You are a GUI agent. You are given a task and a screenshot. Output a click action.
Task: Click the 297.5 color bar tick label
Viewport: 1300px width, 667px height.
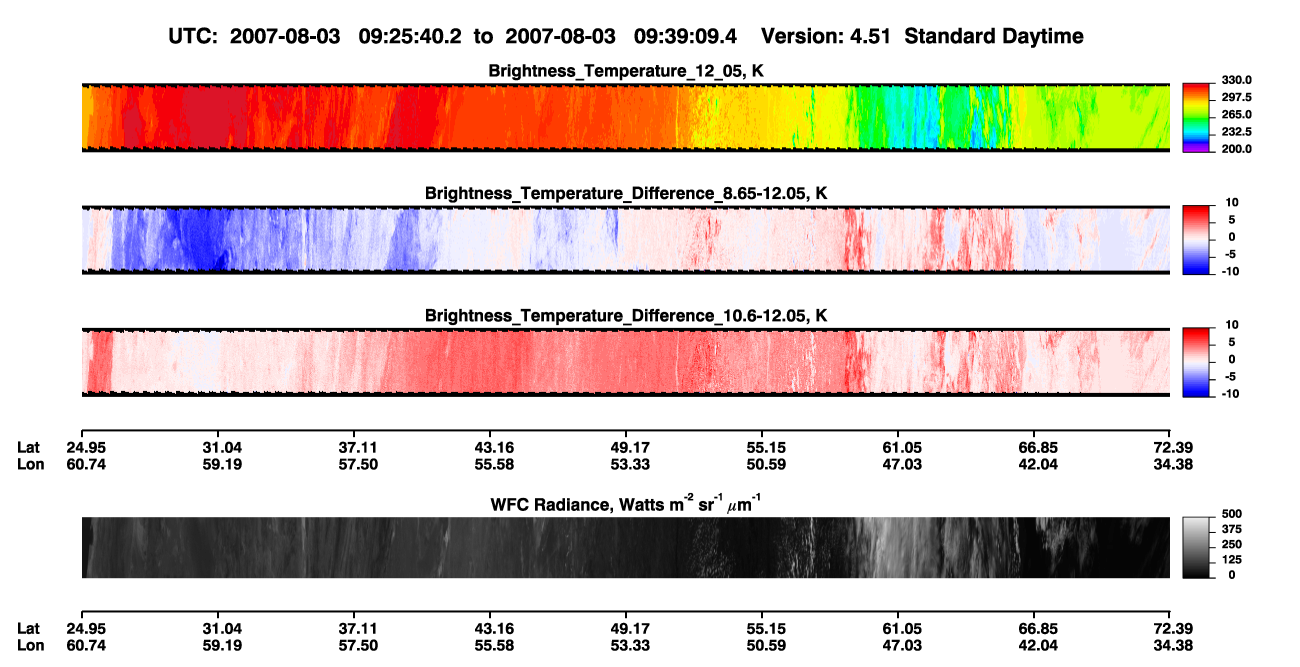1237,98
